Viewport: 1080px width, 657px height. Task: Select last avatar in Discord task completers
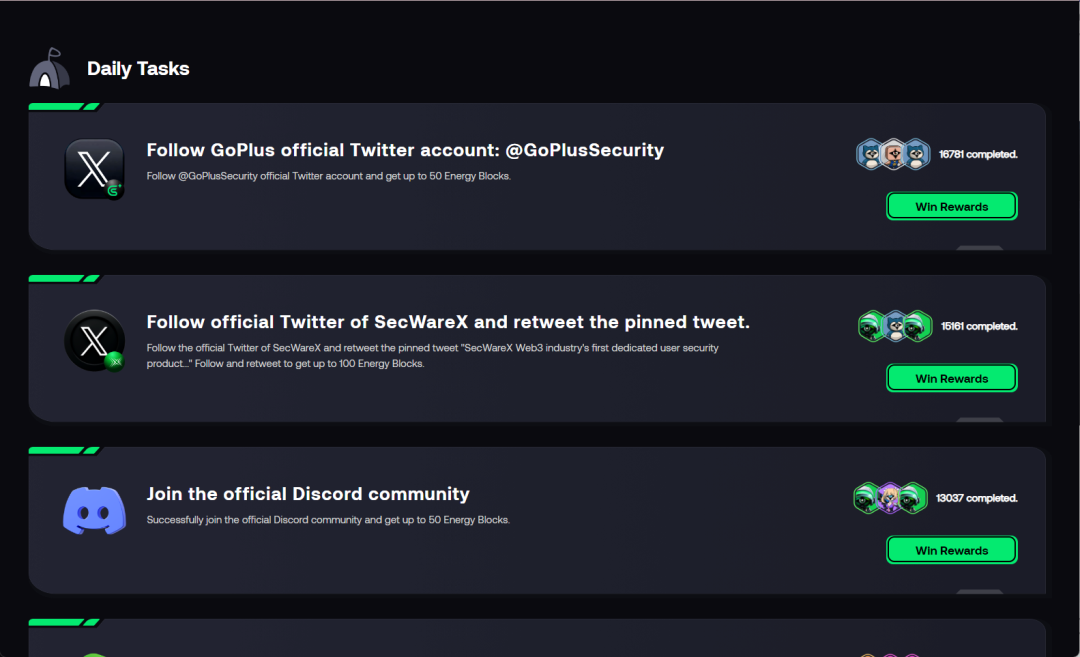coord(913,498)
